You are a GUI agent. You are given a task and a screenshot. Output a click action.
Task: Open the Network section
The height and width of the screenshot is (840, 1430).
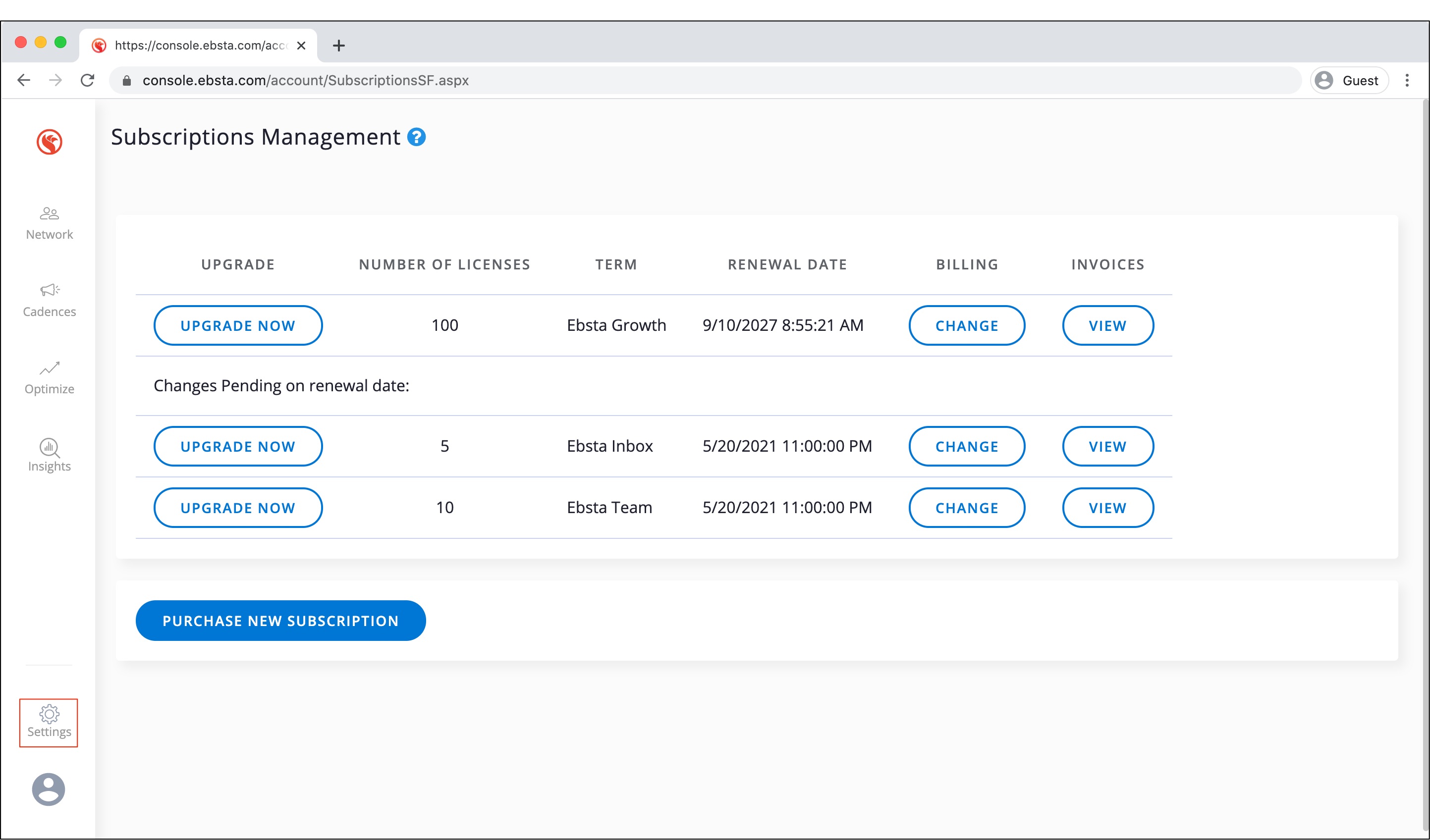click(50, 223)
